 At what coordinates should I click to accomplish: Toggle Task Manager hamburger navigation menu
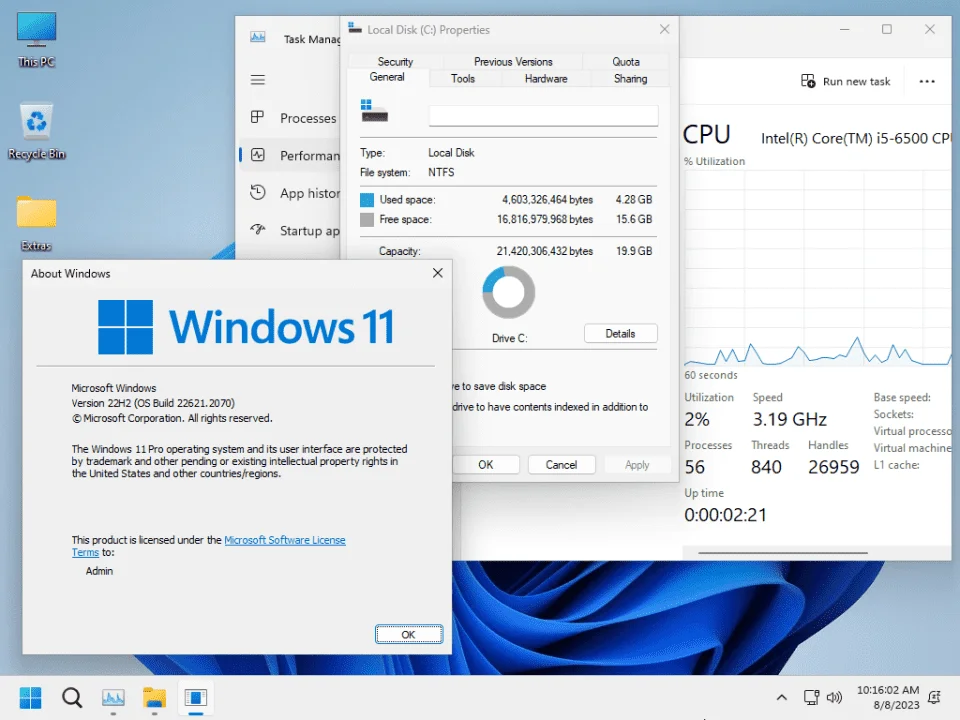click(258, 80)
